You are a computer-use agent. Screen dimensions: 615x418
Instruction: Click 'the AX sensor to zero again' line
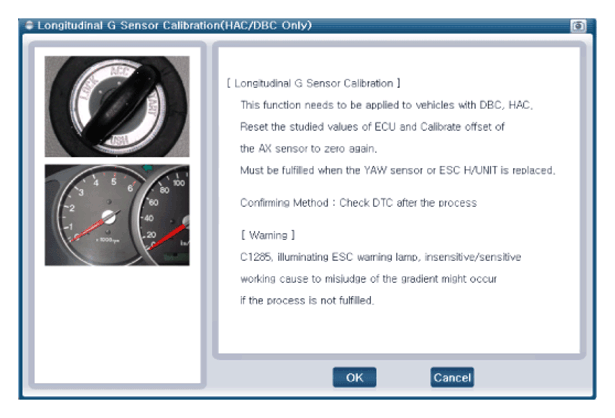pos(309,149)
